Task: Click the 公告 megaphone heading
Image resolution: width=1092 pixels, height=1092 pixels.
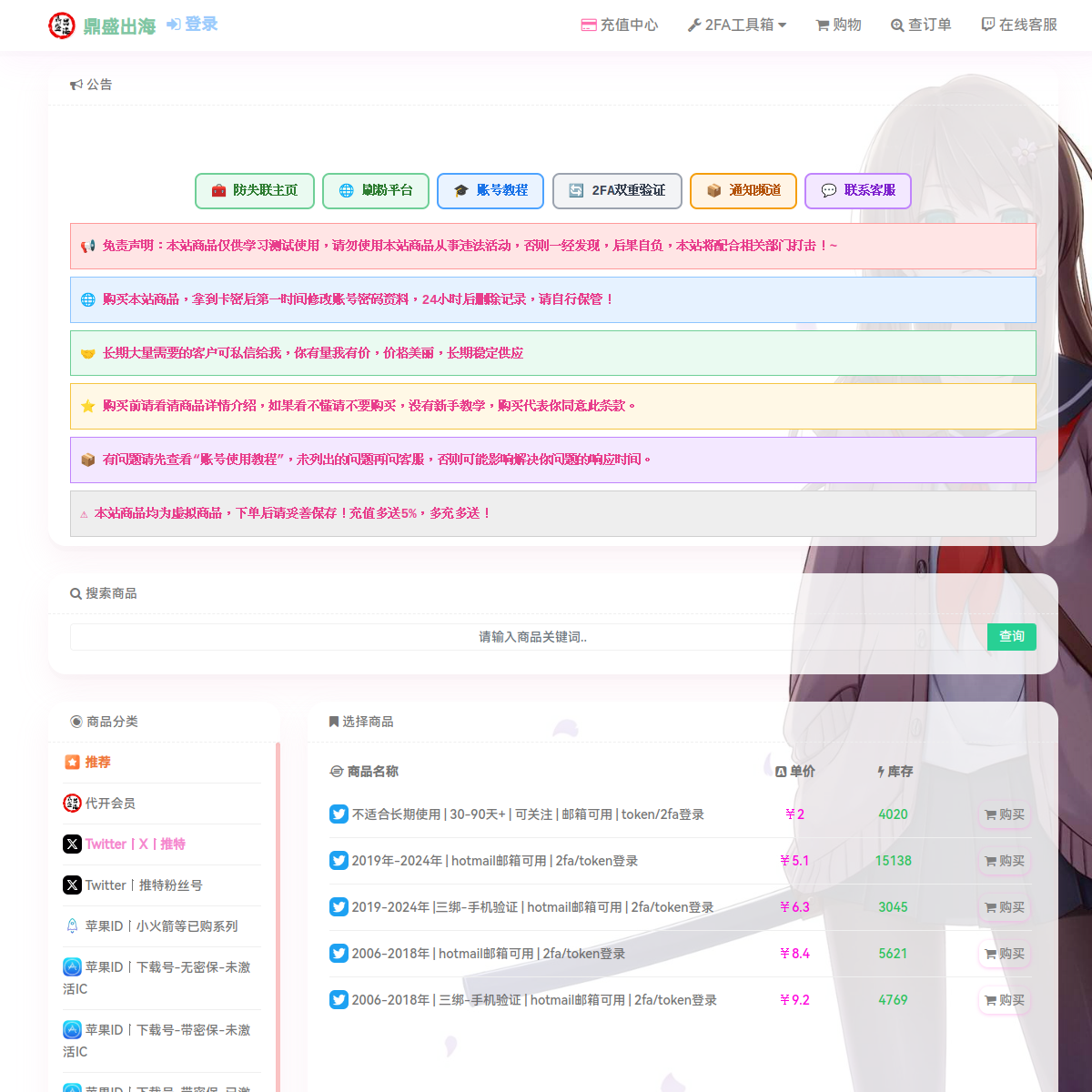Action: point(91,85)
